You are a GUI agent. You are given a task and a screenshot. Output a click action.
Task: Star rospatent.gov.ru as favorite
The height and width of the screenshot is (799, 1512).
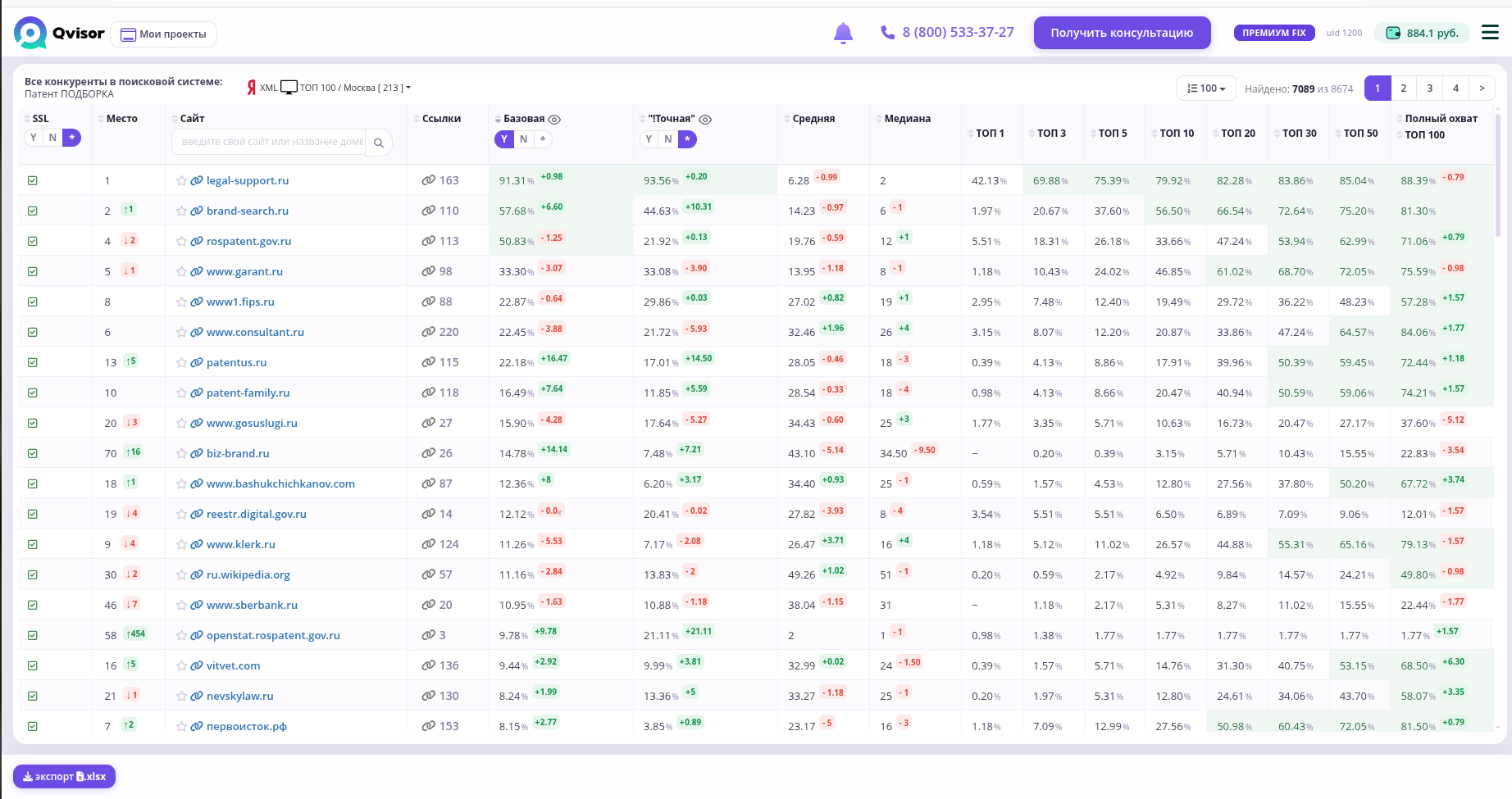tap(181, 242)
